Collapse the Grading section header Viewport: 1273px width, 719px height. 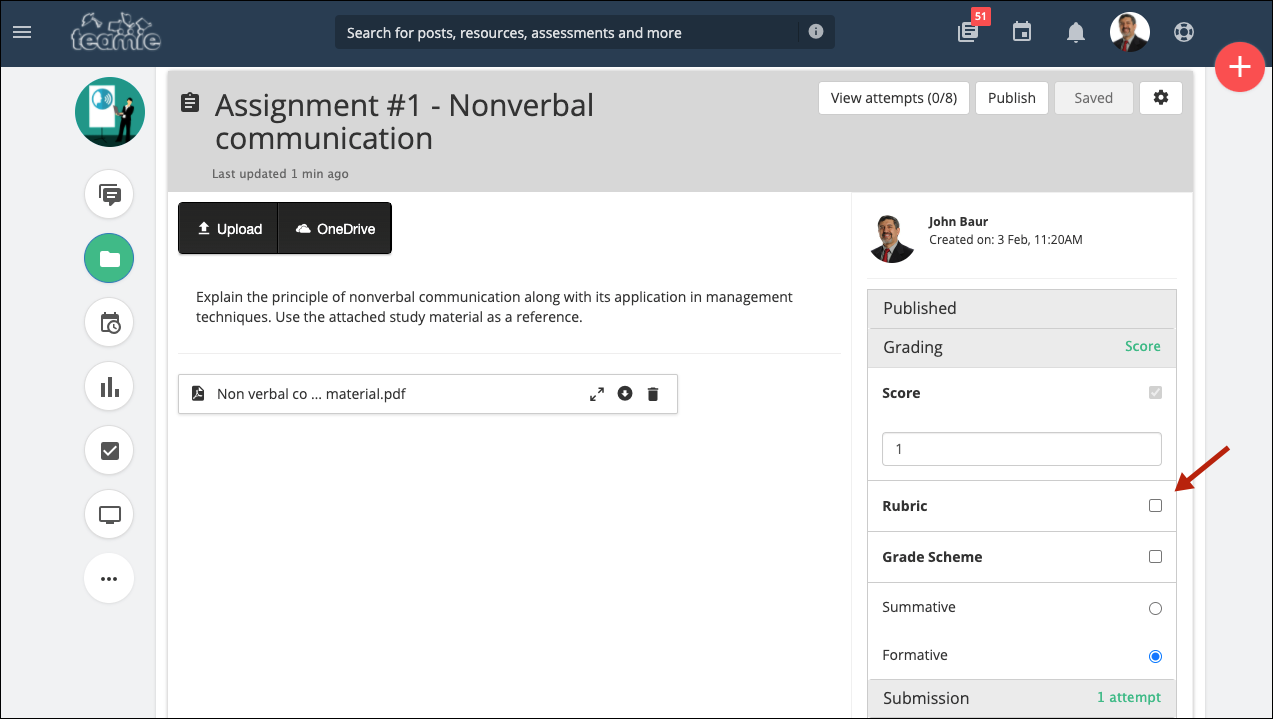1021,347
